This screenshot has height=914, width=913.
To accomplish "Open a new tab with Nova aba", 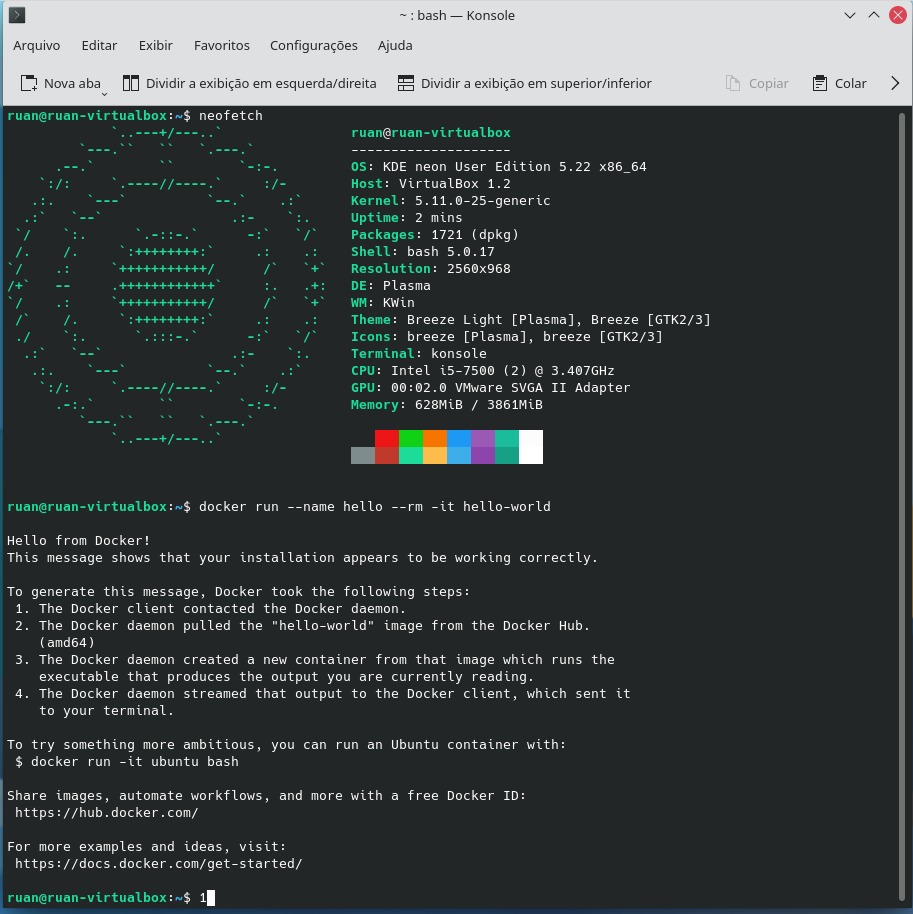I will pos(60,83).
